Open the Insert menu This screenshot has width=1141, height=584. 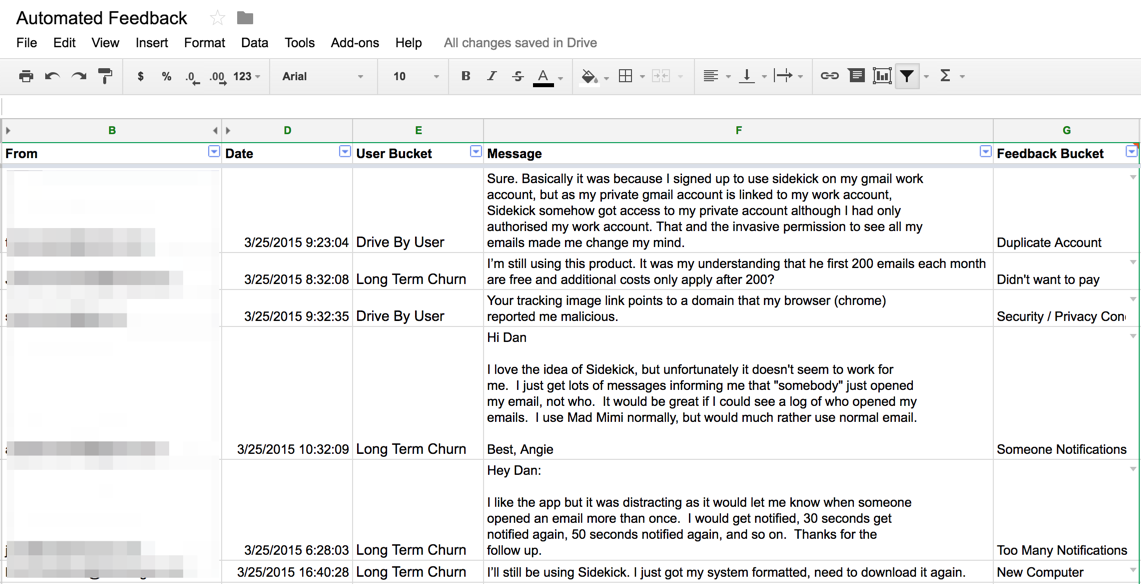[x=151, y=43]
